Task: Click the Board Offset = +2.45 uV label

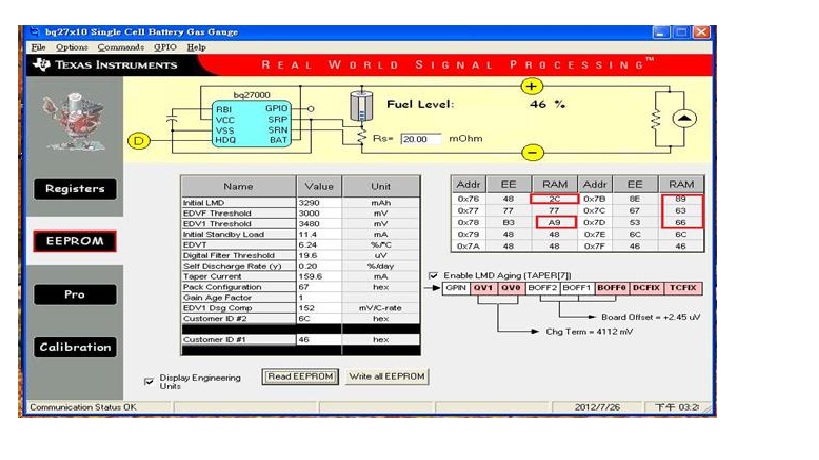Action: (651, 317)
